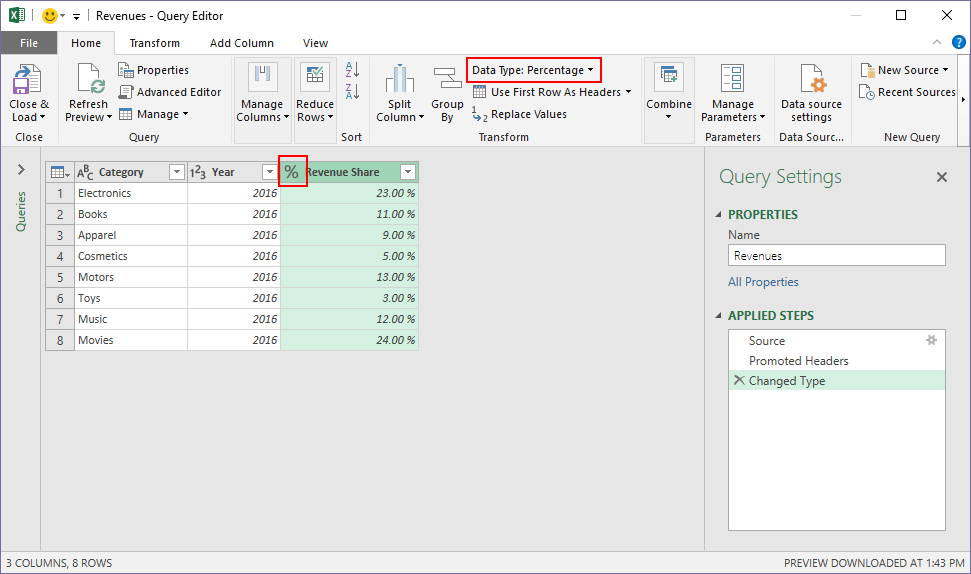Collapse the ribbon with the chevron
Image resolution: width=971 pixels, height=574 pixels.
(937, 42)
